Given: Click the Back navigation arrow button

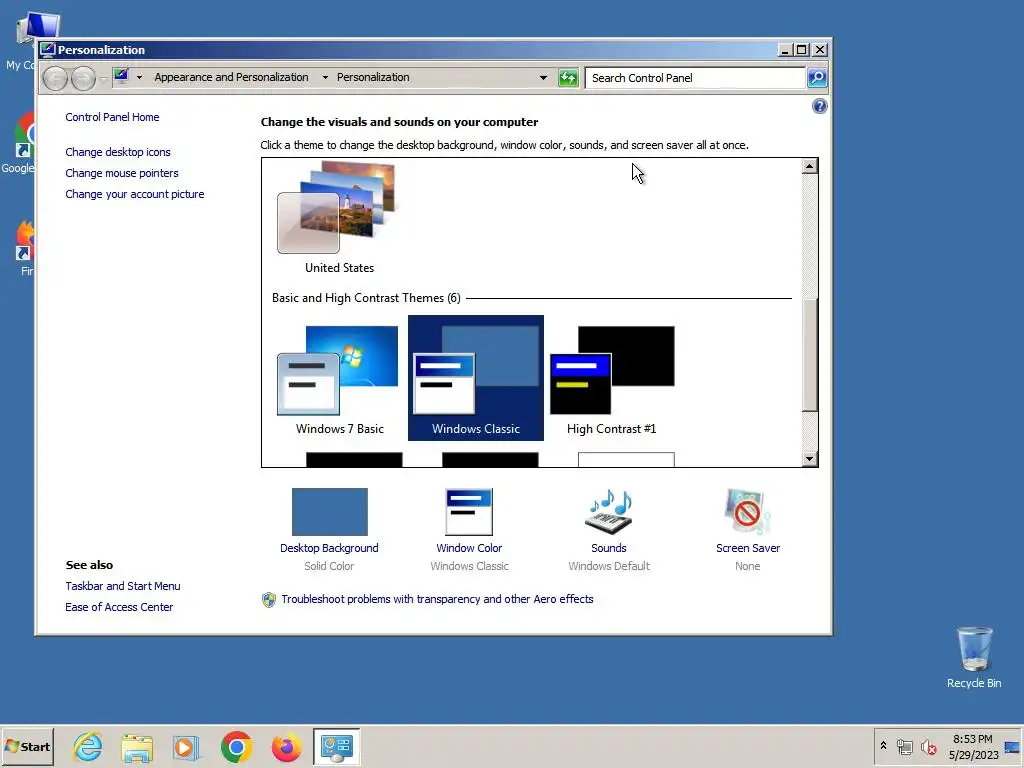Looking at the screenshot, I should click(56, 78).
